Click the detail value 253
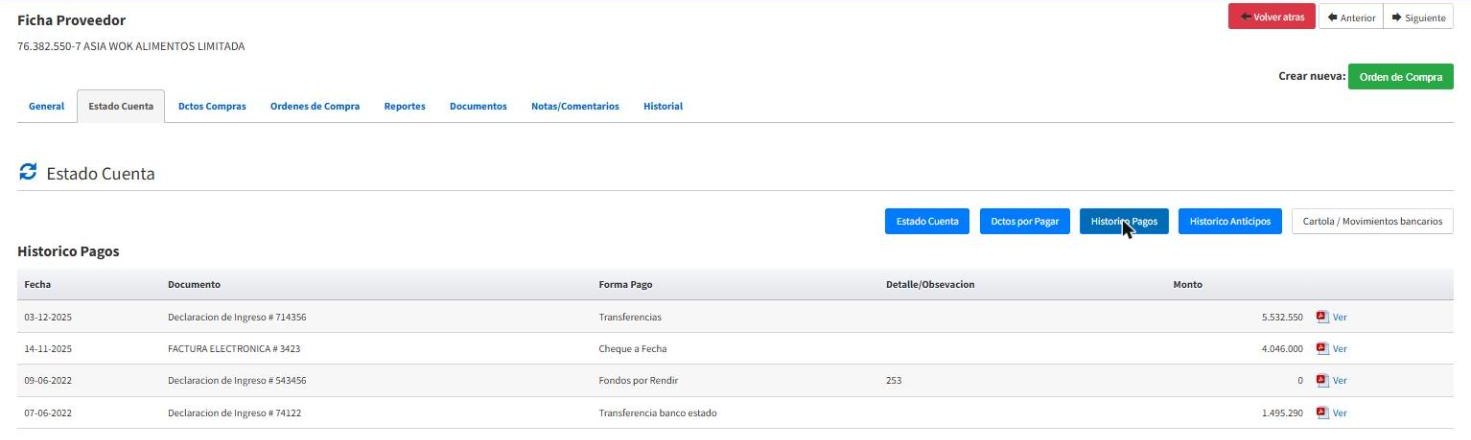Screen dimensions: 1471x440 (894, 381)
